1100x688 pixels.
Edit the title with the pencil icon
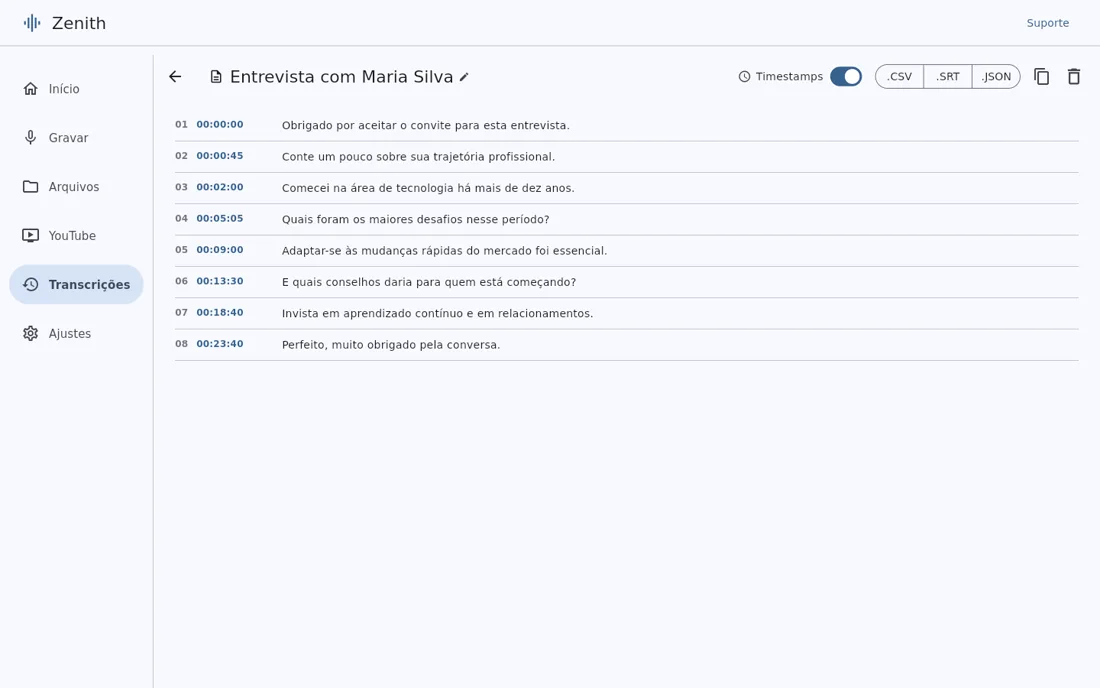point(464,76)
